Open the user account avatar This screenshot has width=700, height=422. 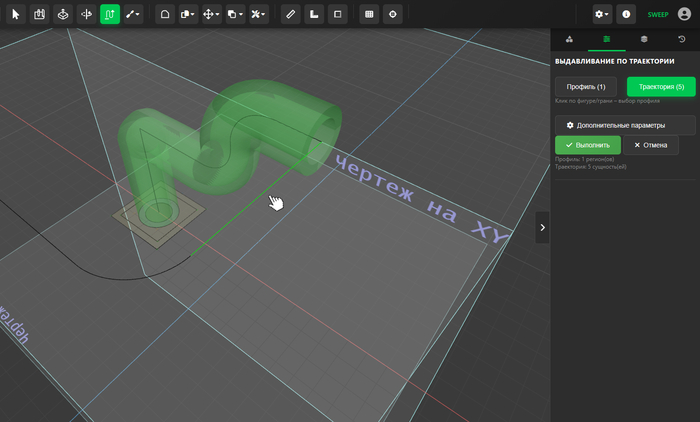[x=684, y=14]
